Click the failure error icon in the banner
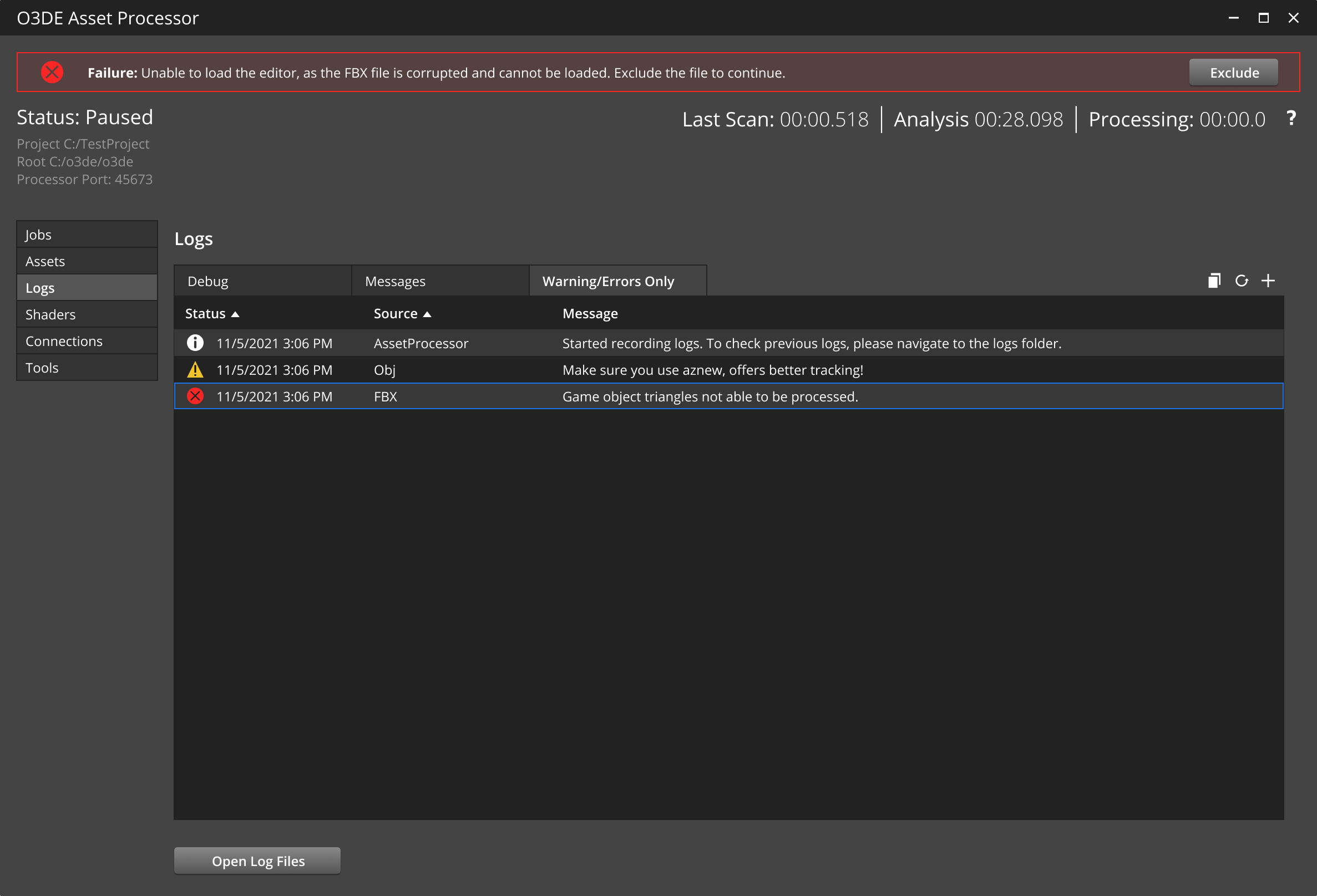Viewport: 1317px width, 896px height. pos(51,71)
